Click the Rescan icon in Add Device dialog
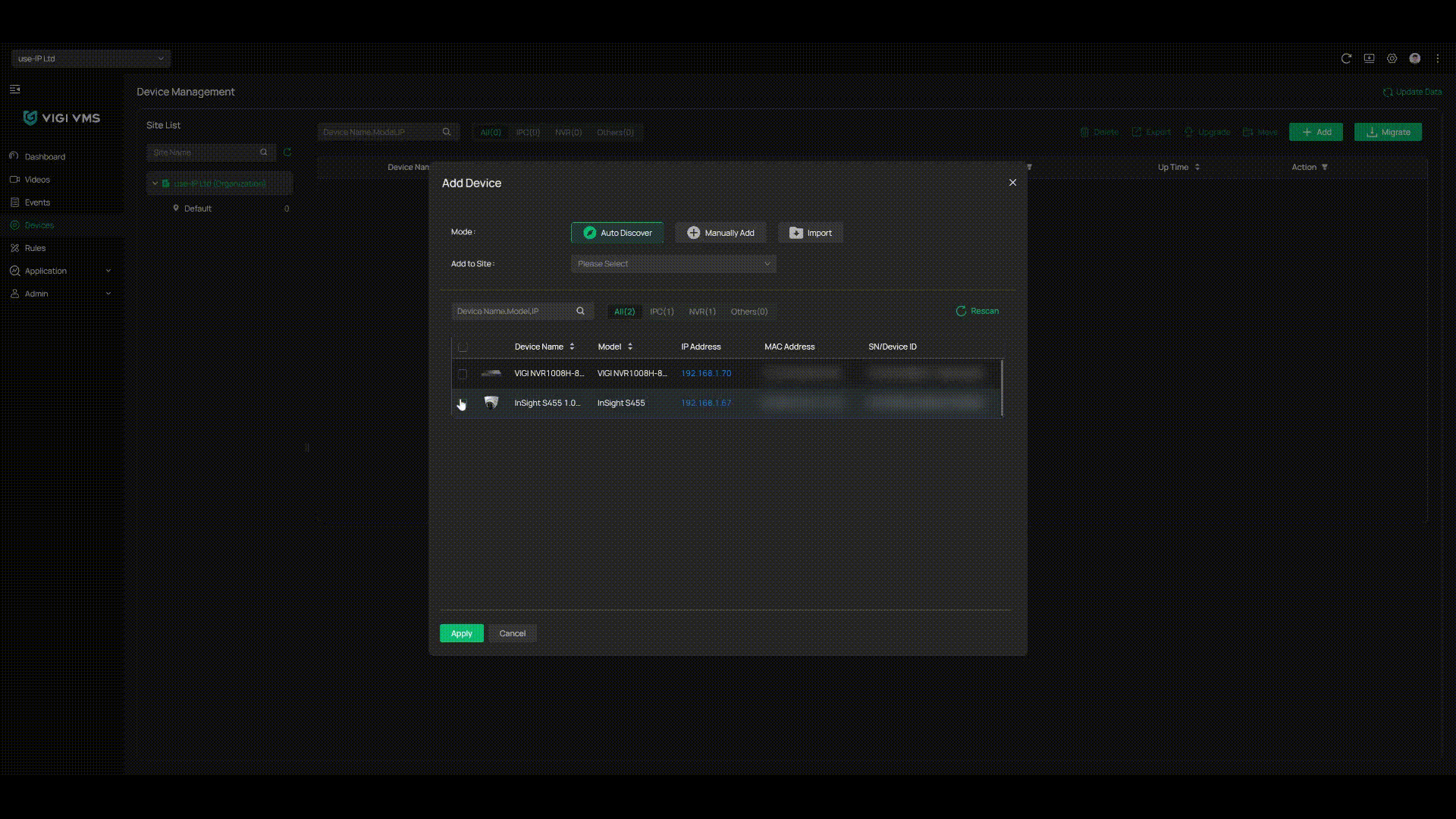Screen dimensions: 1456x819 pos(960,311)
